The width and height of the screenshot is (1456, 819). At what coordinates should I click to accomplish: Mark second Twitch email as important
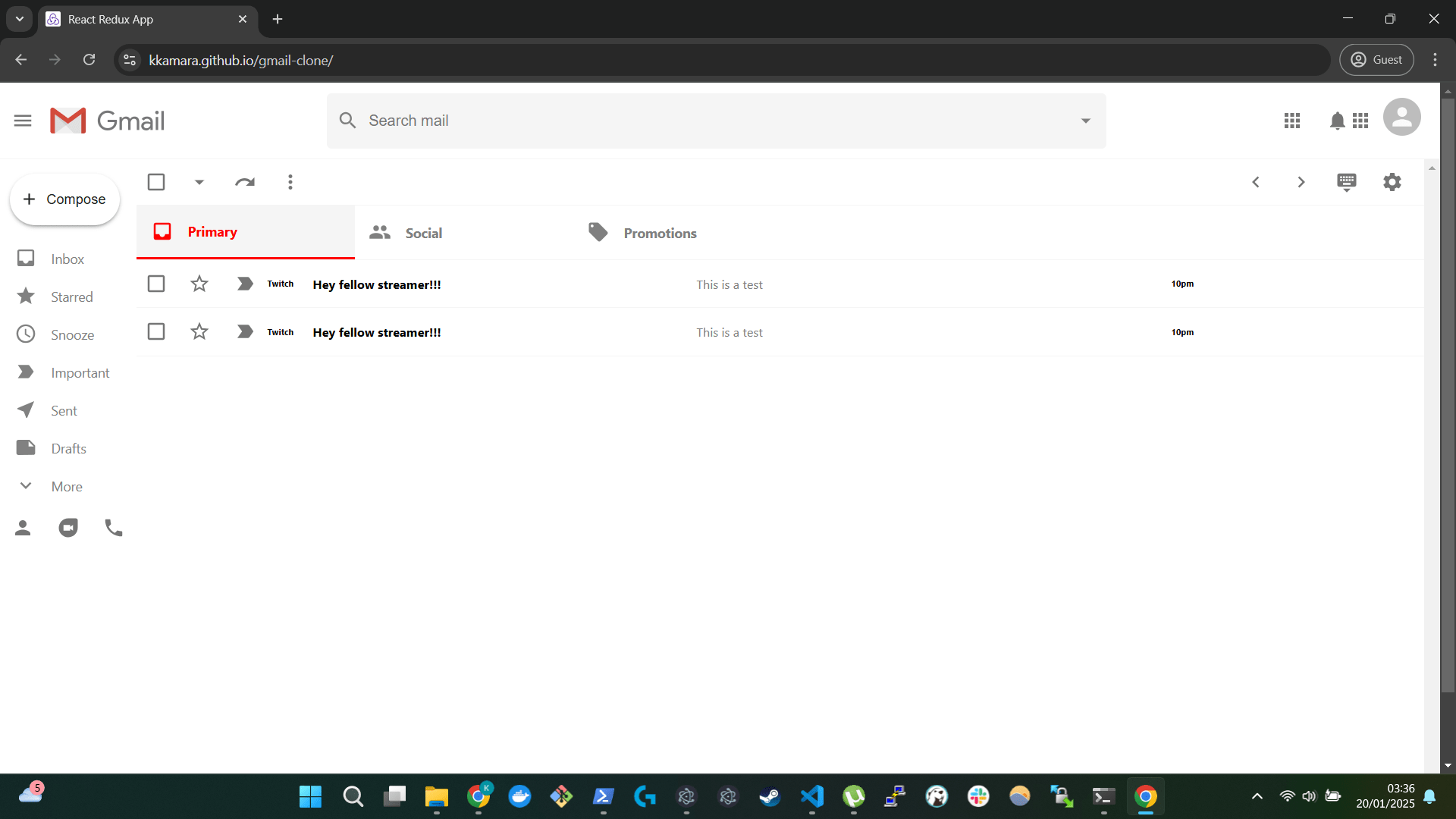[244, 332]
